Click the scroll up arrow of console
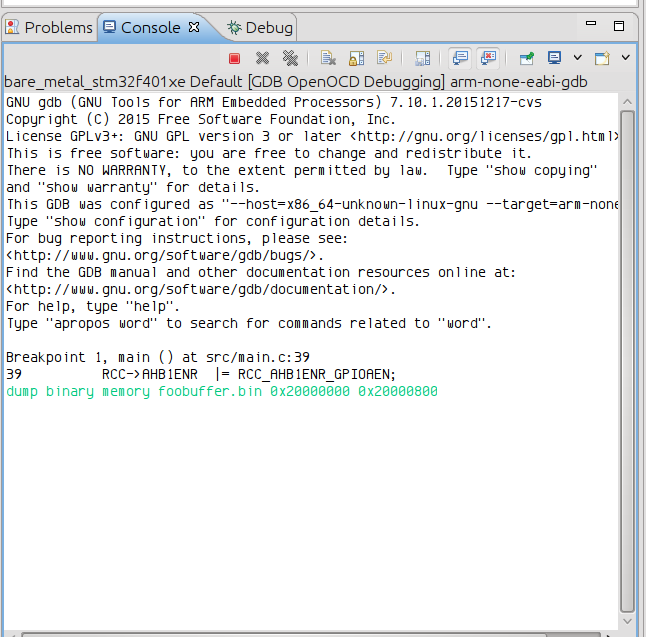Screen dimensions: 646x637 click(x=627, y=102)
